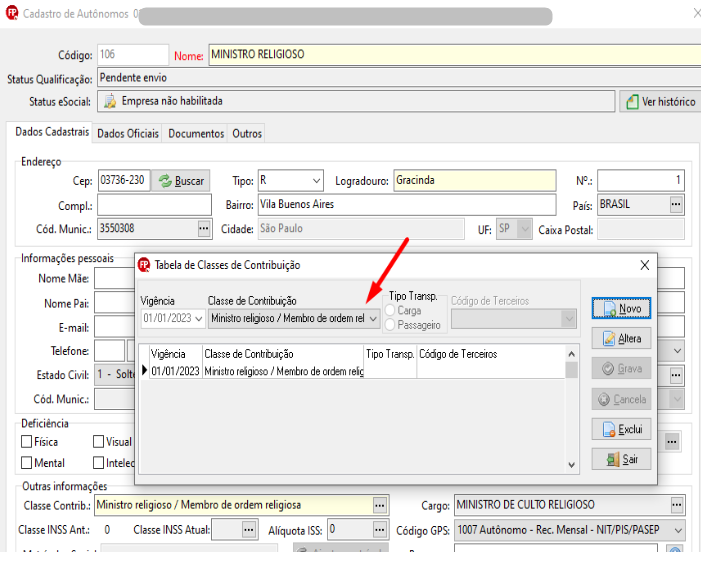Open the País lookup ellipsis button
Screen dimensions: 702x563
tap(676, 205)
